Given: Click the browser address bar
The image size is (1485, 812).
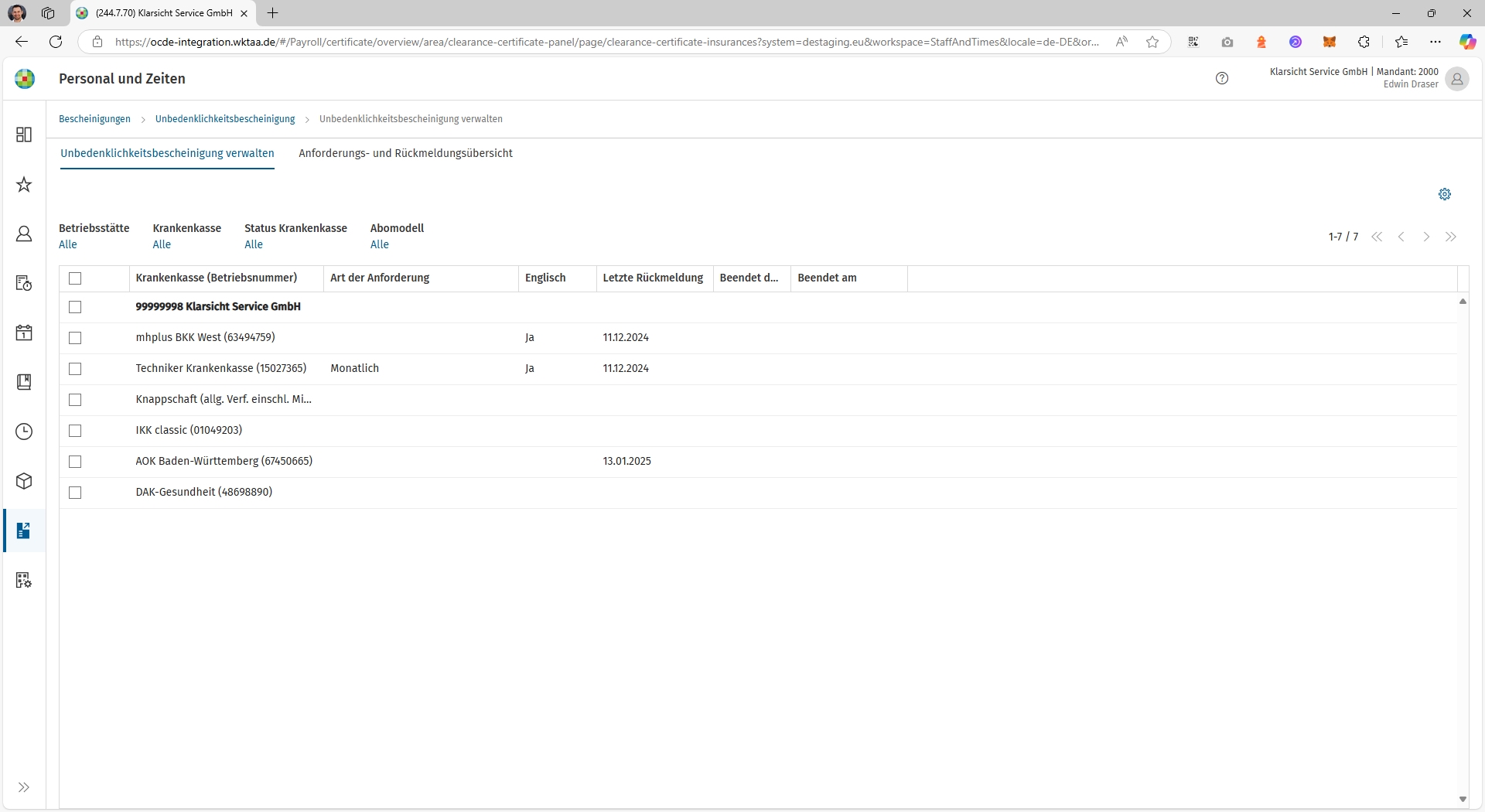Looking at the screenshot, I should [607, 42].
